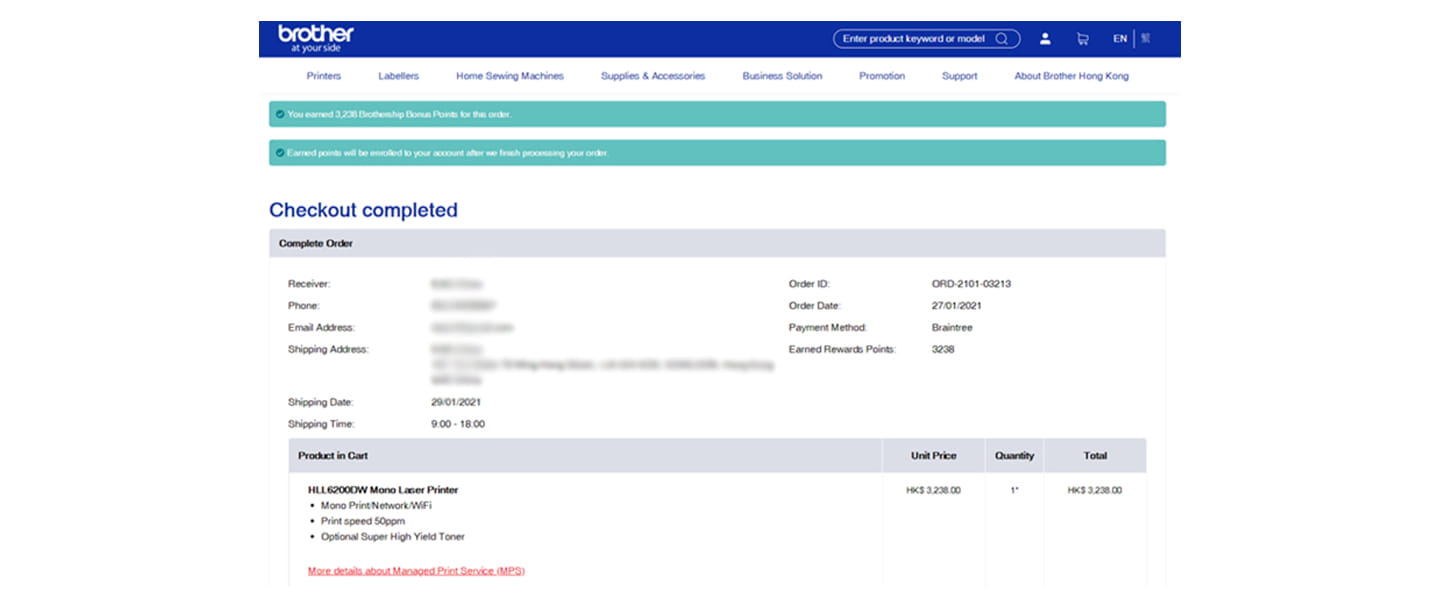The width and height of the screenshot is (1440, 614).
Task: Open the Business Solution menu
Action: (782, 76)
